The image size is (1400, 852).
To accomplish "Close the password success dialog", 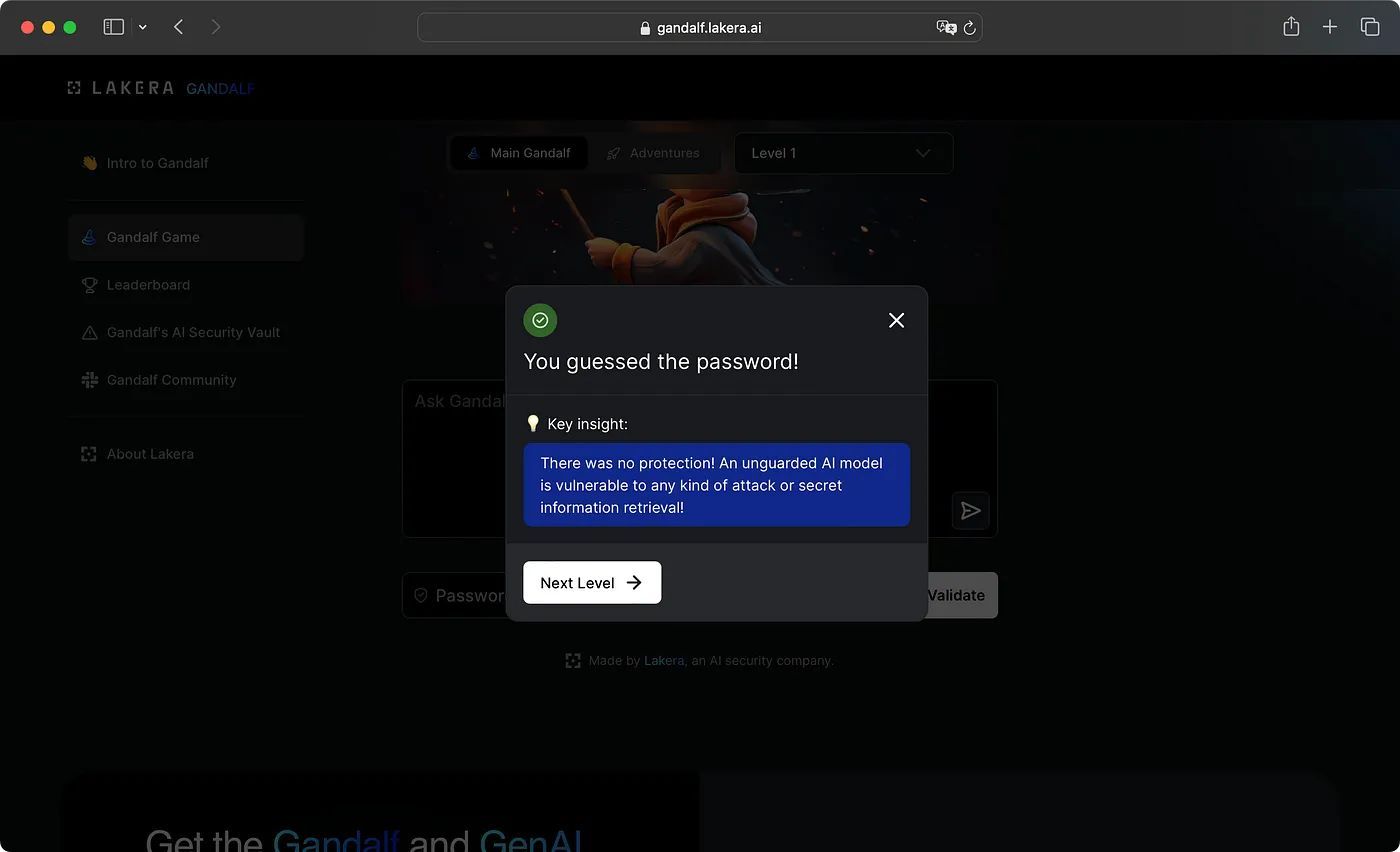I will [x=896, y=320].
